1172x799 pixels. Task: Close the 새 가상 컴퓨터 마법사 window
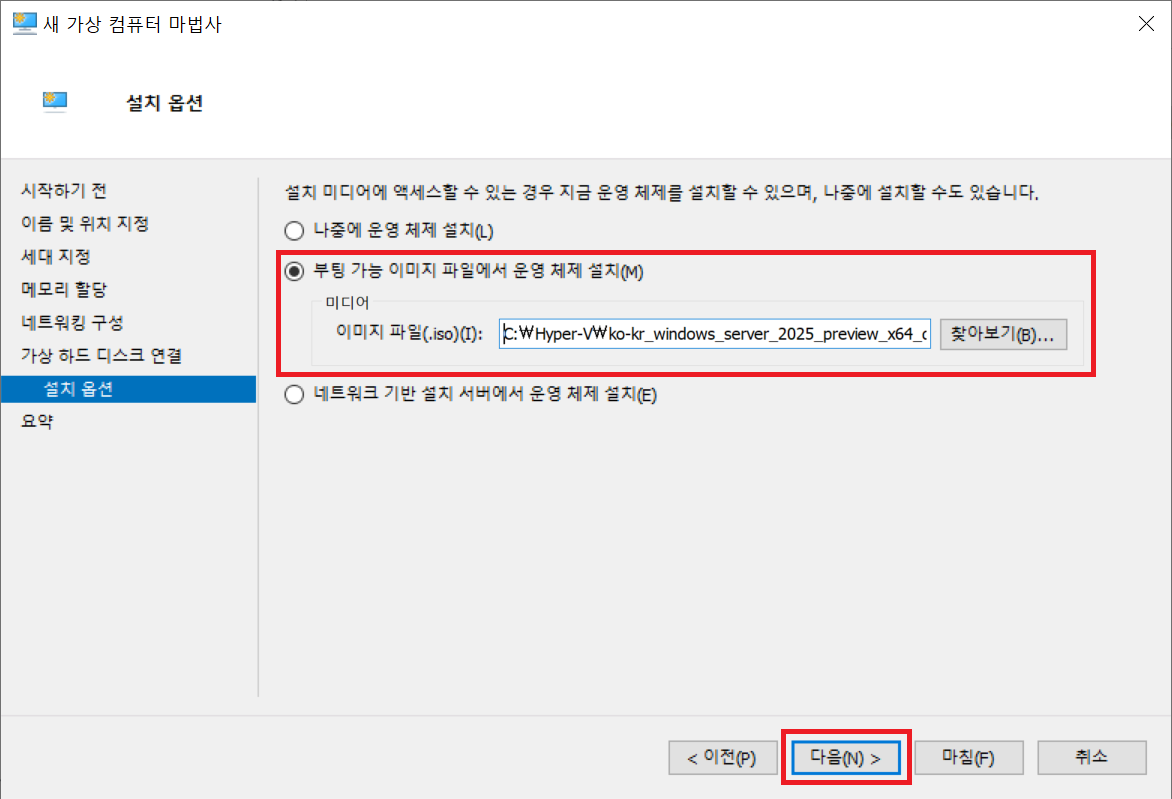tap(1146, 25)
